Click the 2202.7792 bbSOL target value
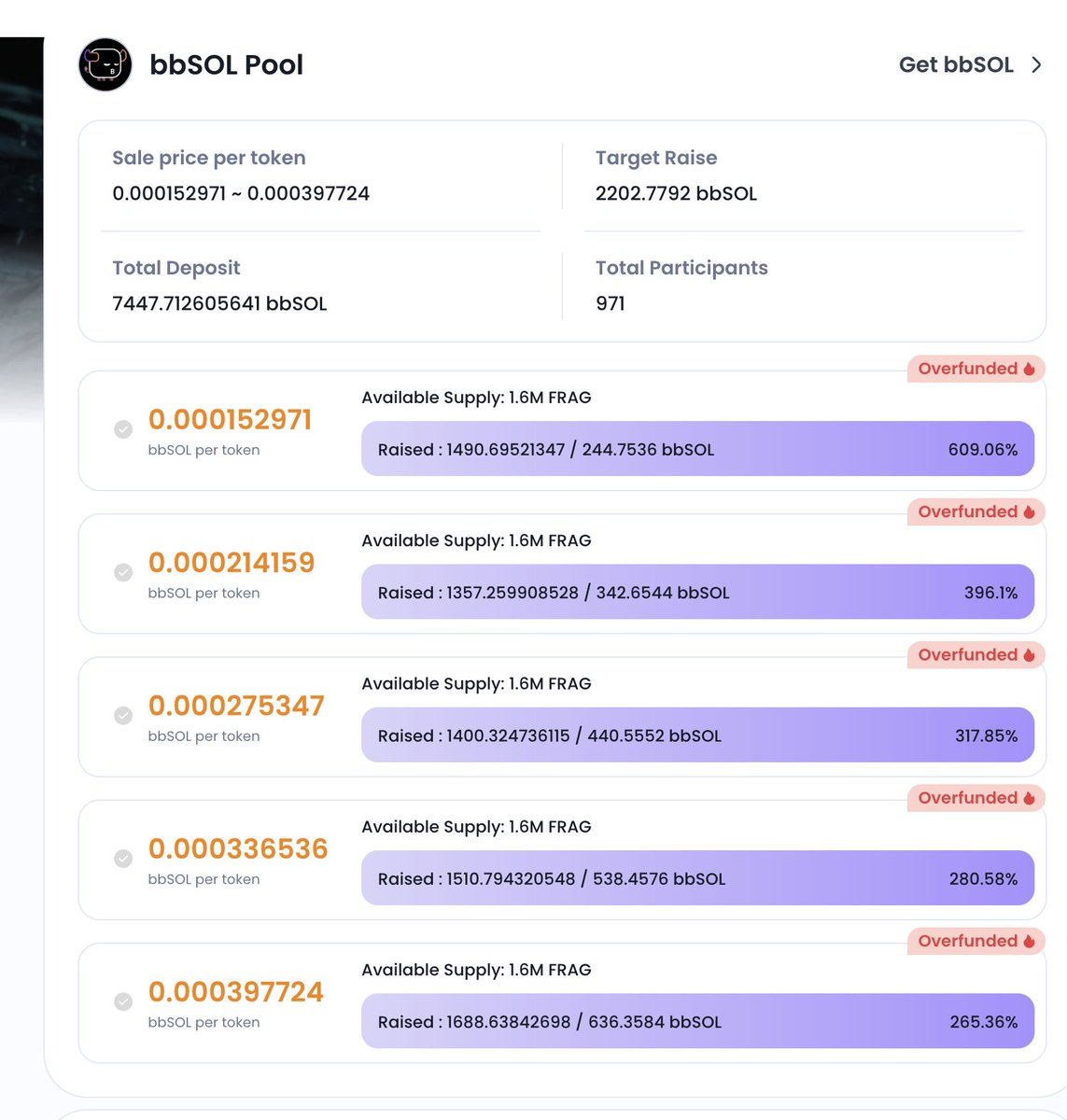This screenshot has width=1067, height=1120. (676, 193)
